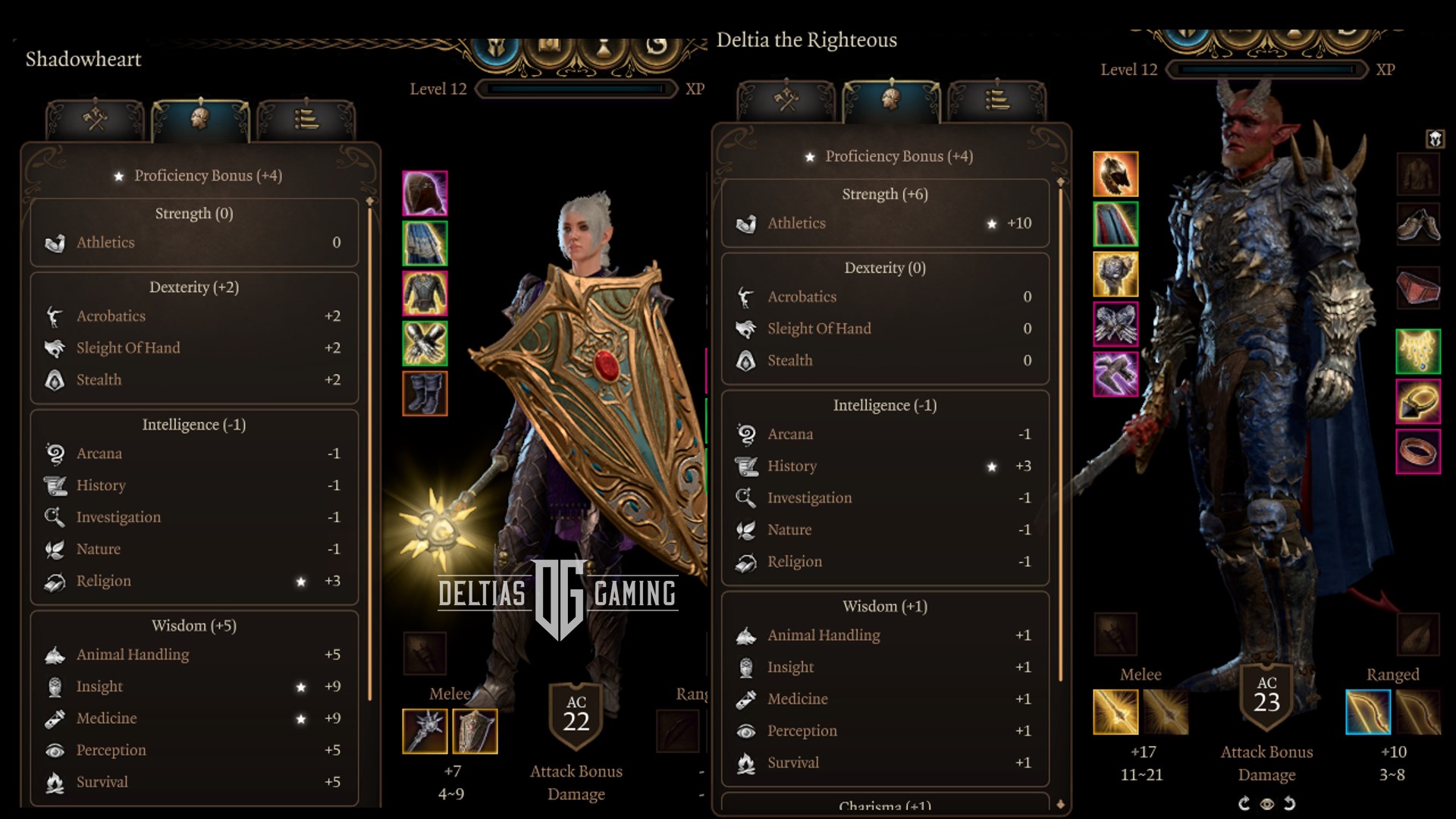
Task: Click Deltia's bow ranged weapon slot
Action: click(1368, 712)
